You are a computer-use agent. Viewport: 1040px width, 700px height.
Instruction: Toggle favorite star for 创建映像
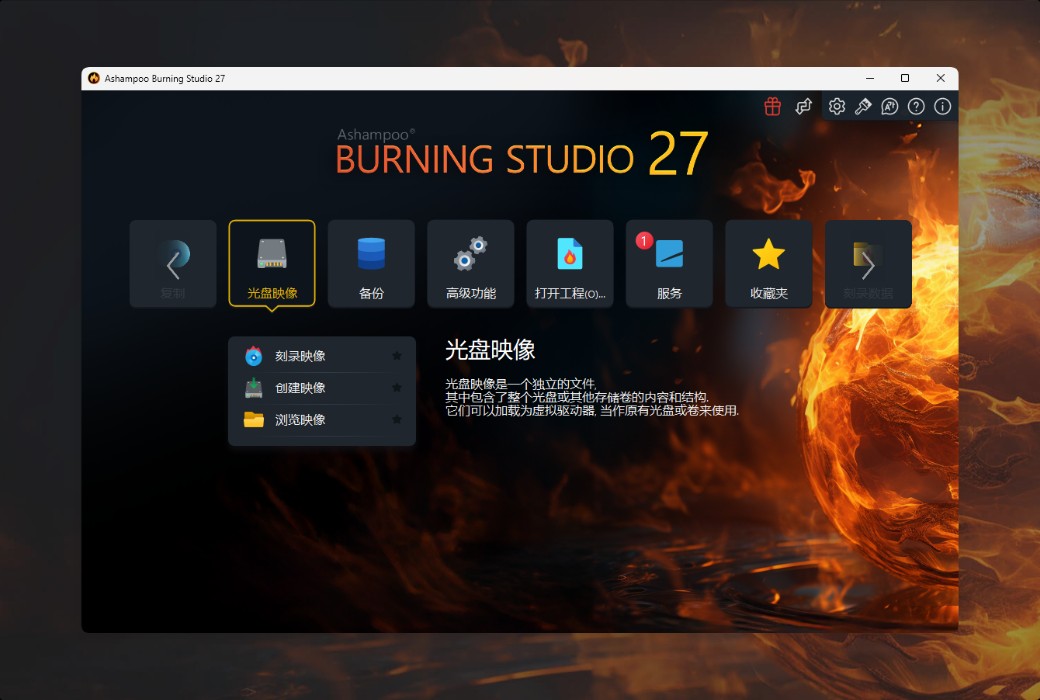pyautogui.click(x=396, y=388)
